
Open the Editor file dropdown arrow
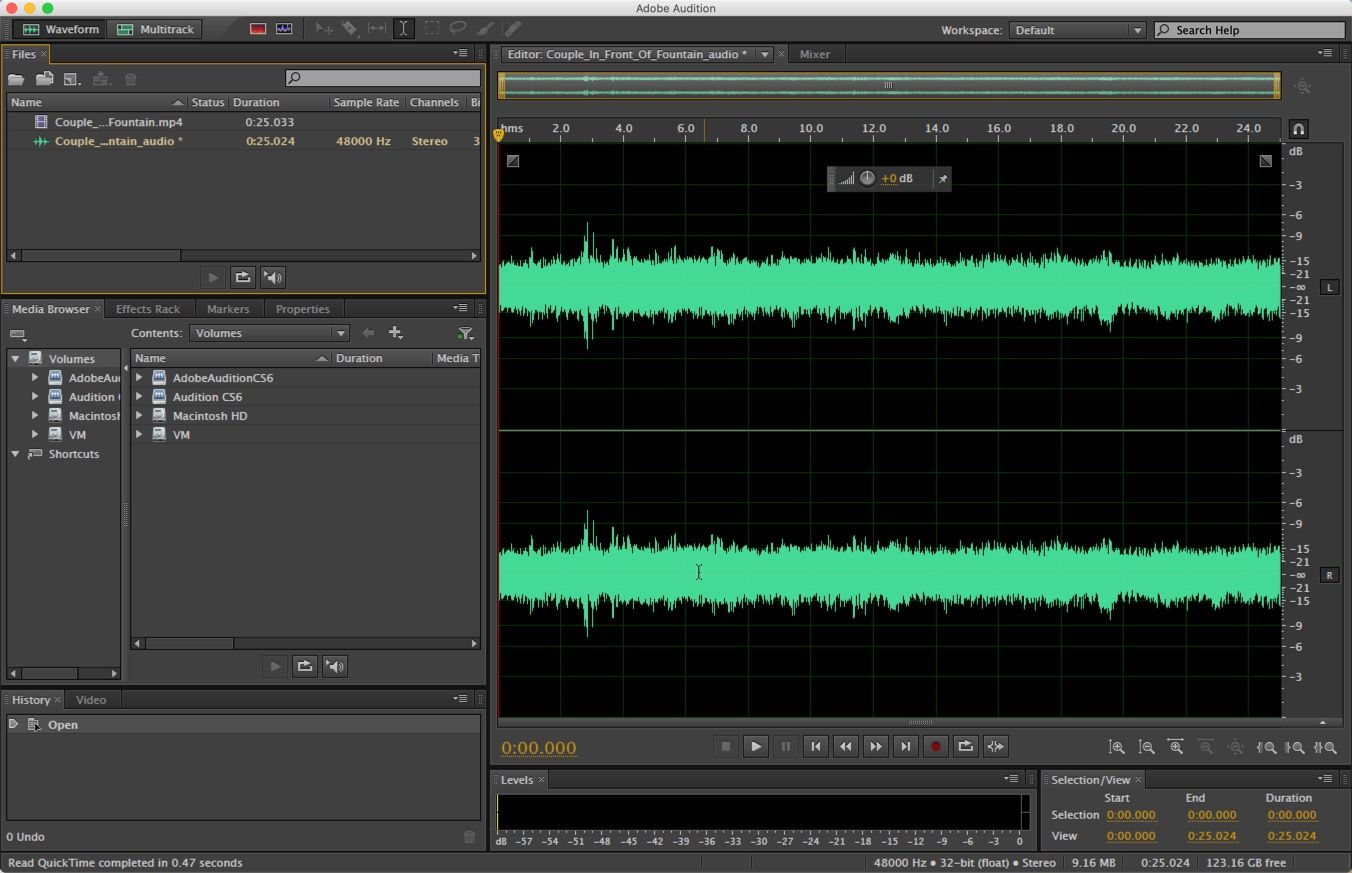[x=765, y=54]
